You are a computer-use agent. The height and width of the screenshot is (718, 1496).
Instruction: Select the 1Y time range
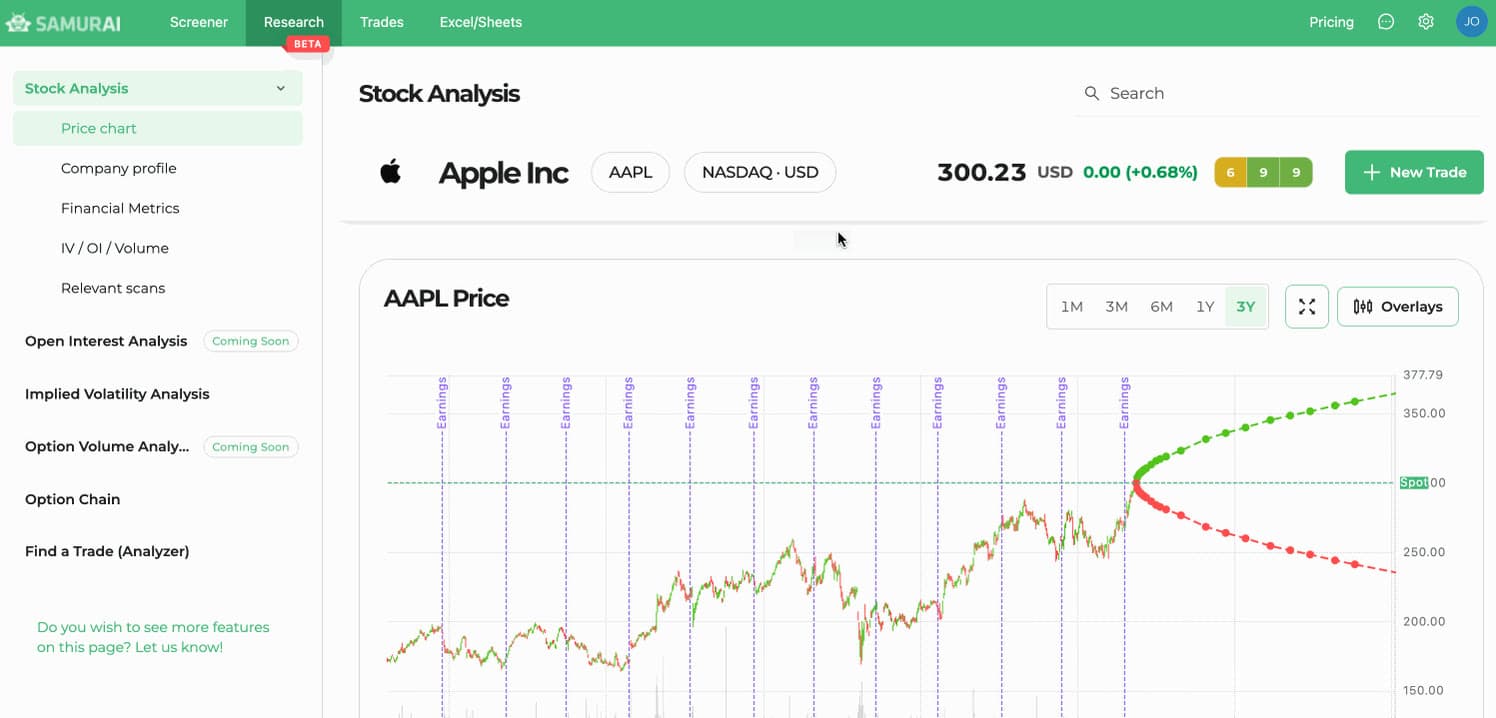tap(1205, 307)
